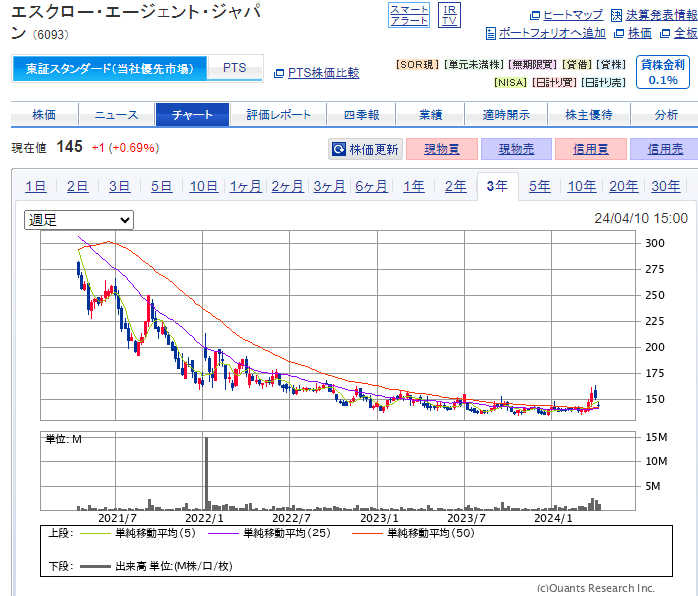Click 貸株金利 0.1% button

[x=663, y=72]
